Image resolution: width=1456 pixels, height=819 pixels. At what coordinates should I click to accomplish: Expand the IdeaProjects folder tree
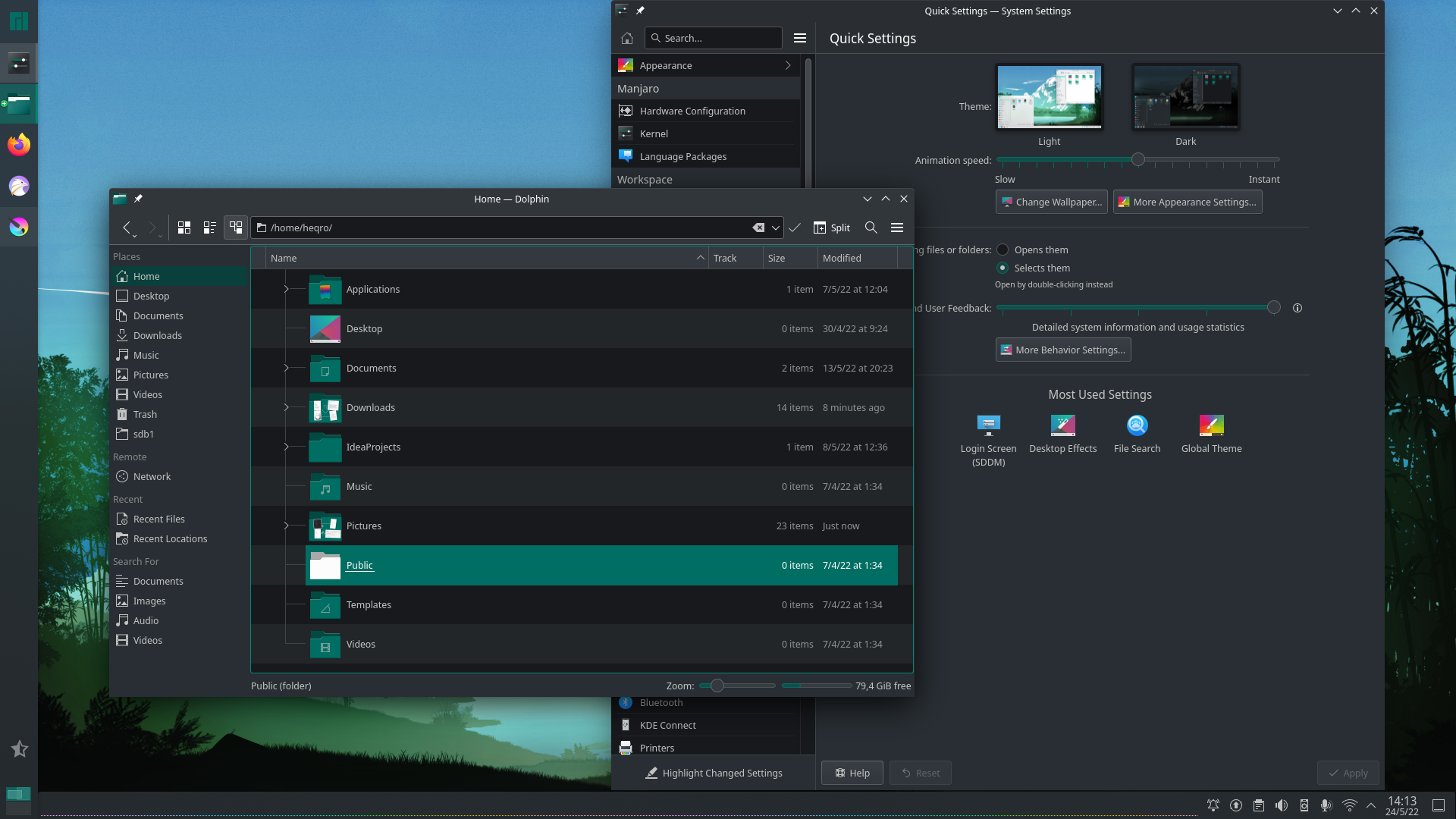click(286, 447)
